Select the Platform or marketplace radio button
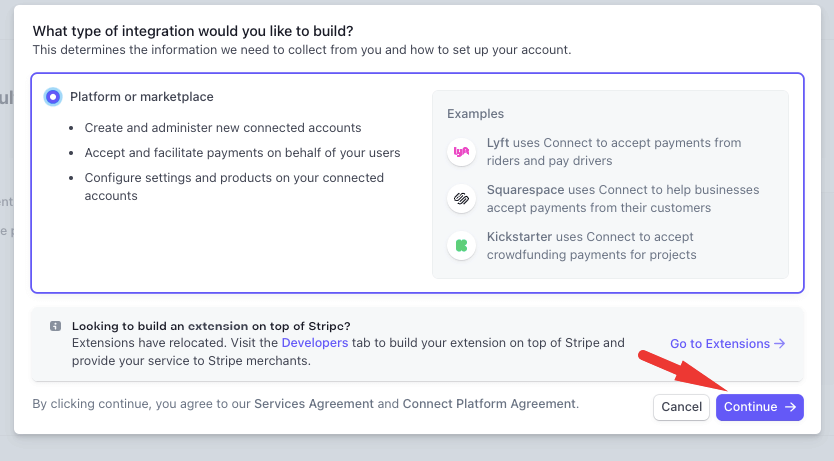Image resolution: width=834 pixels, height=461 pixels. click(53, 97)
